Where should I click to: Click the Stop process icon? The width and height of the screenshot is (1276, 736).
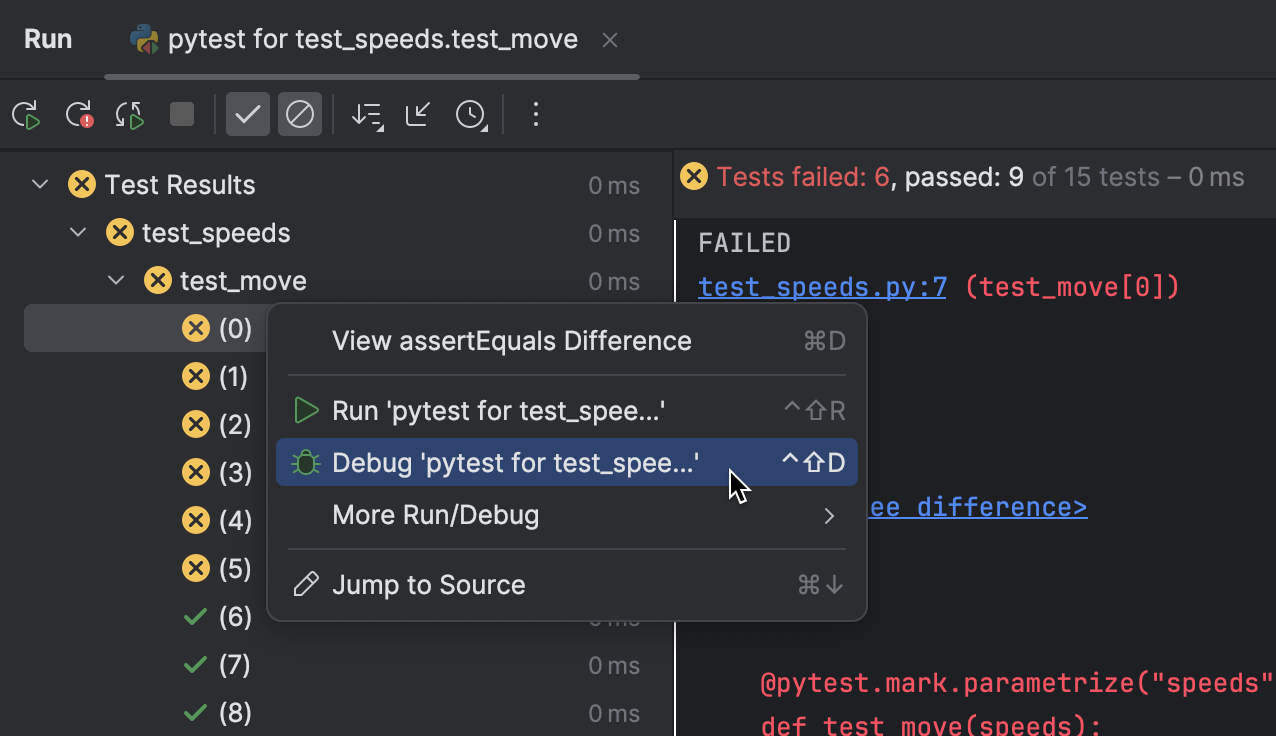[x=181, y=114]
